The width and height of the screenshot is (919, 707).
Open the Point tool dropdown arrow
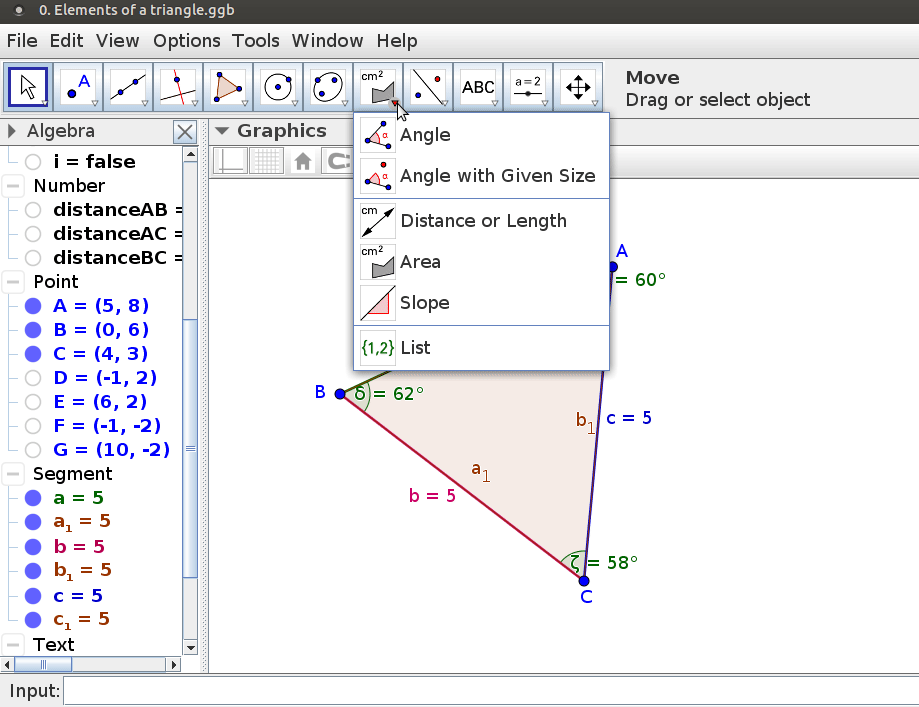(x=95, y=104)
